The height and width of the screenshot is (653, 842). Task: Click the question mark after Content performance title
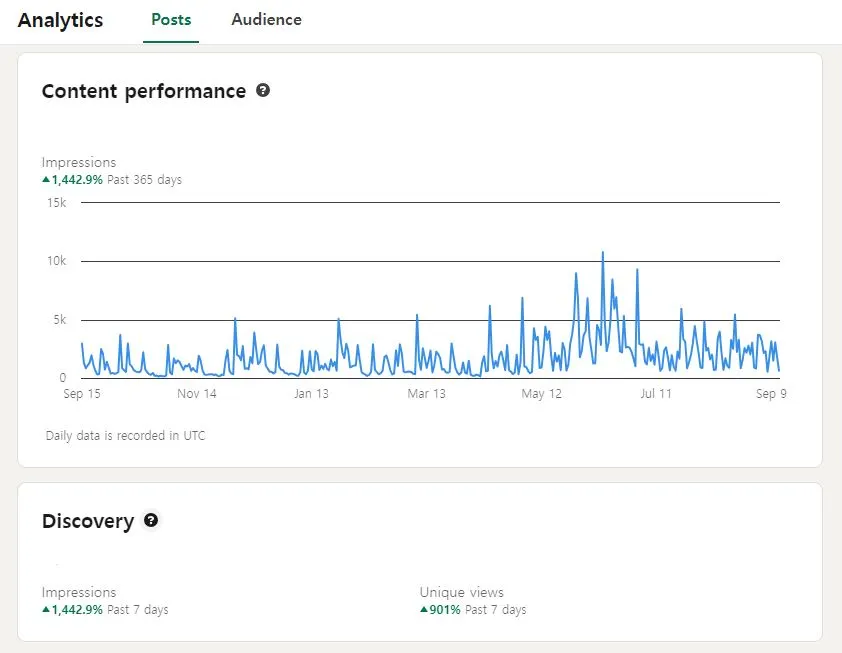(263, 91)
